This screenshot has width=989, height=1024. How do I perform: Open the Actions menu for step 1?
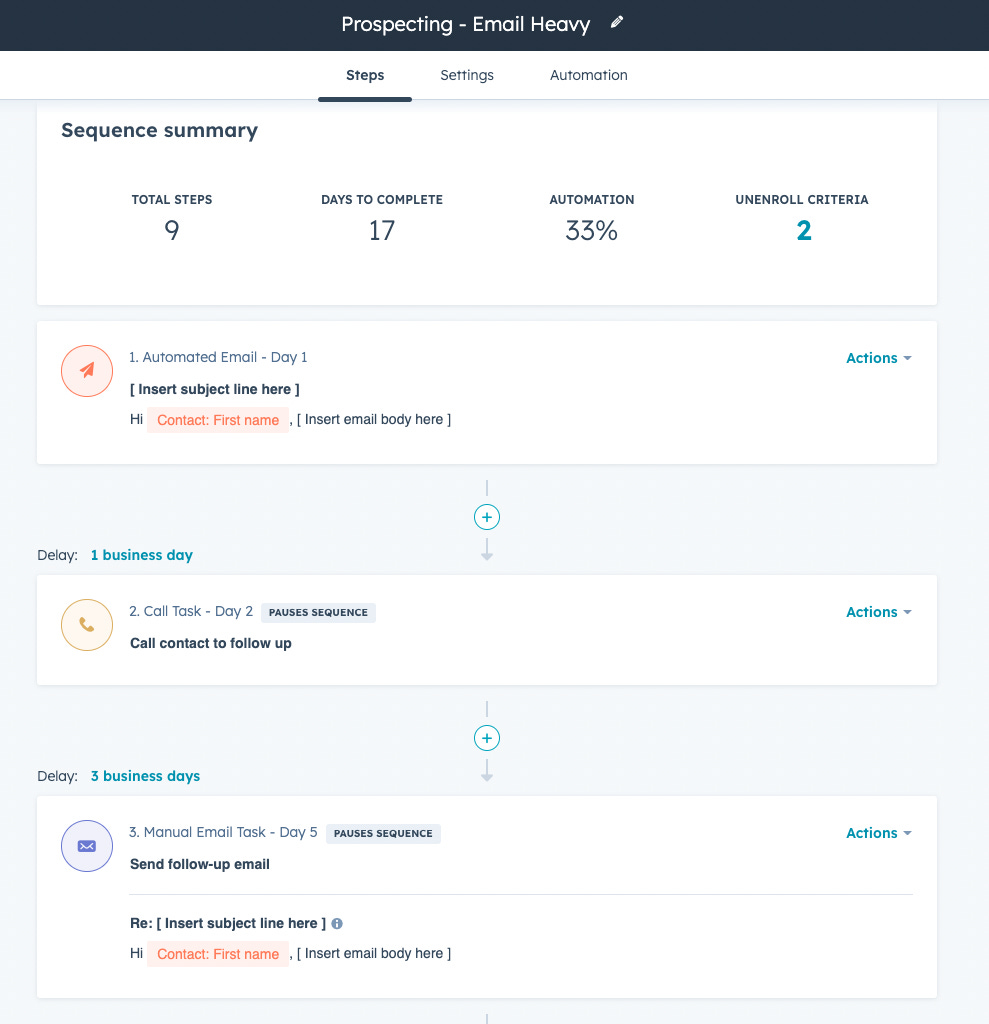pos(871,357)
